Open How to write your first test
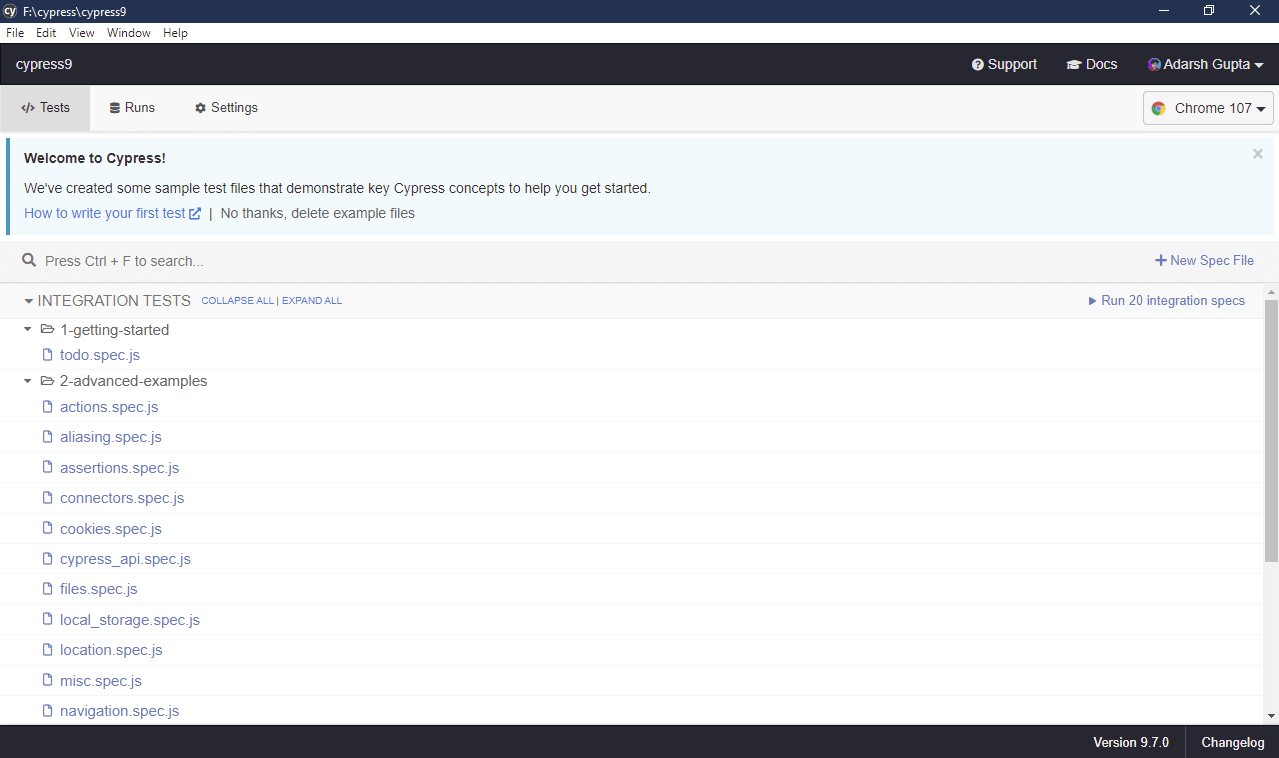Viewport: 1279px width, 758px height. pyautogui.click(x=105, y=213)
